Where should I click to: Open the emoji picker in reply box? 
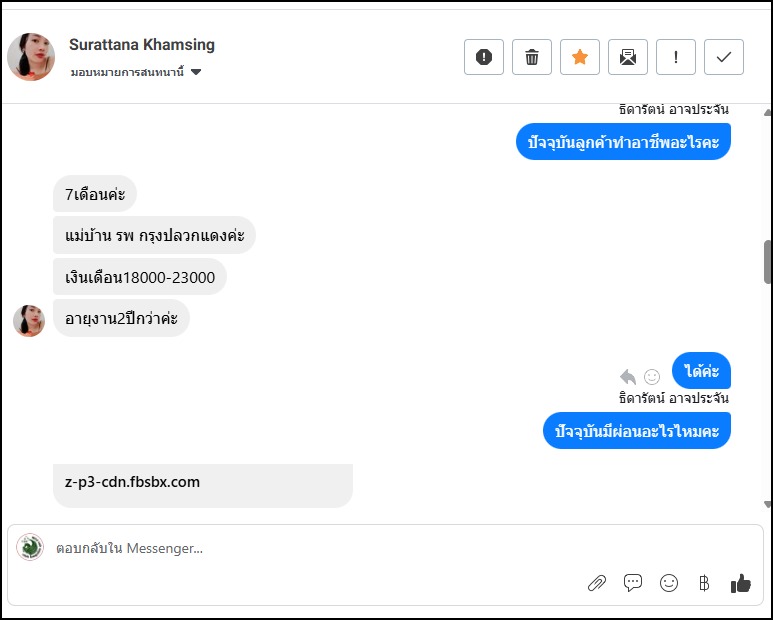point(669,583)
